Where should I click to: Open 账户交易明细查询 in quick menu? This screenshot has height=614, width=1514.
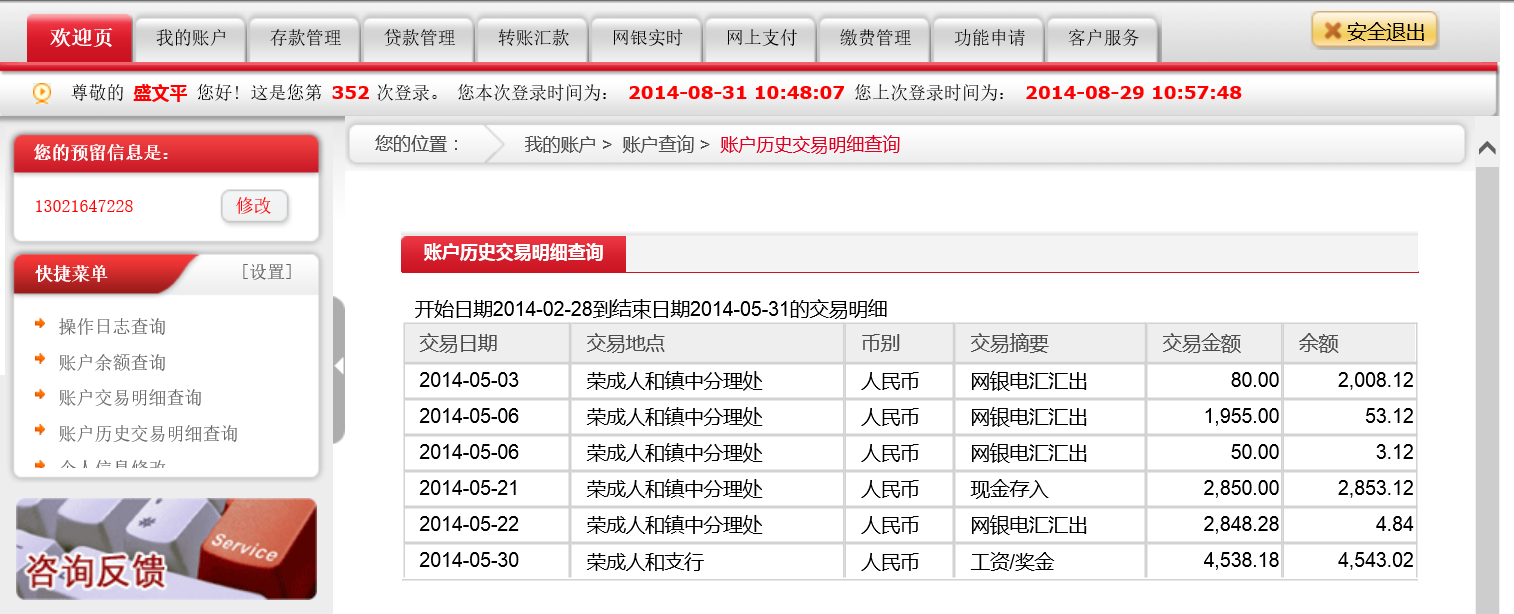click(x=130, y=398)
